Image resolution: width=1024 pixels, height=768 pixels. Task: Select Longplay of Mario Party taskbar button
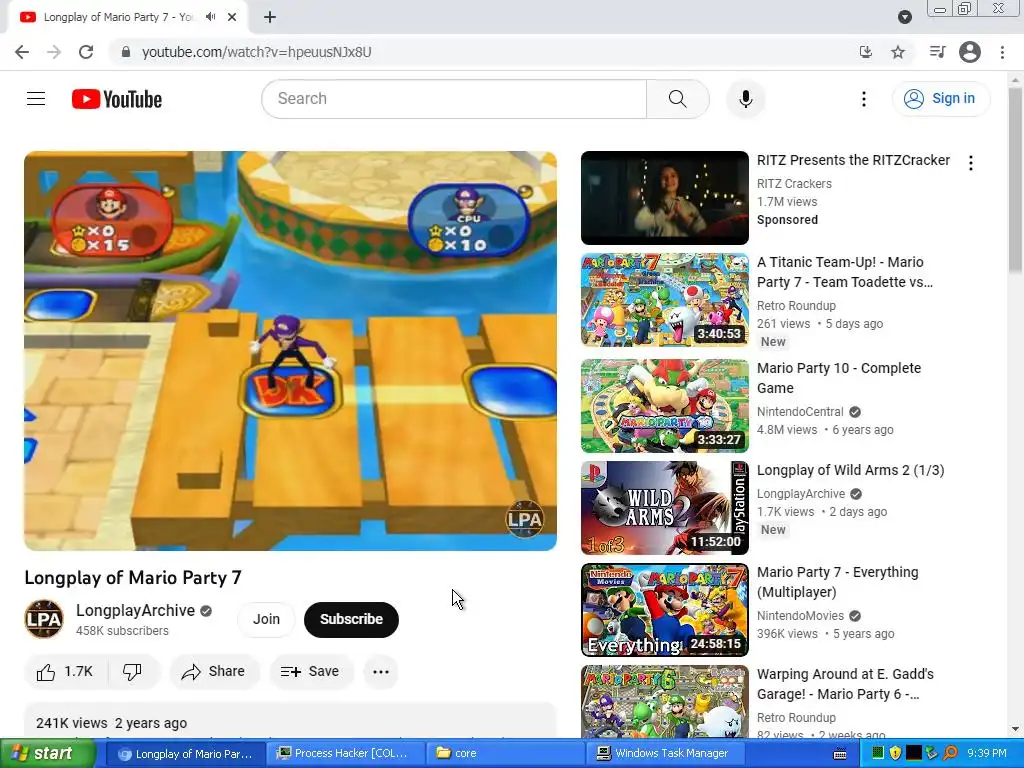pyautogui.click(x=185, y=754)
